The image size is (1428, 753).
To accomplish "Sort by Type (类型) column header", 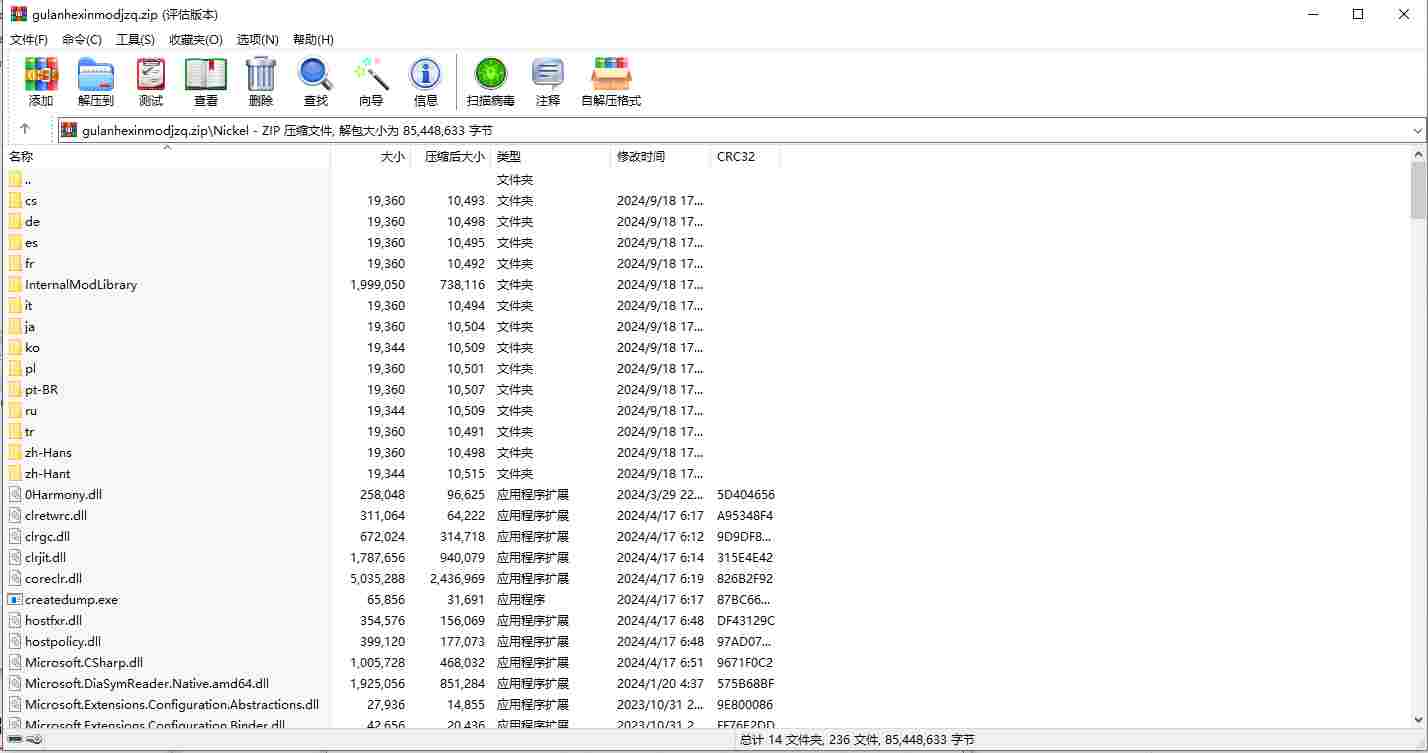I will pyautogui.click(x=550, y=156).
